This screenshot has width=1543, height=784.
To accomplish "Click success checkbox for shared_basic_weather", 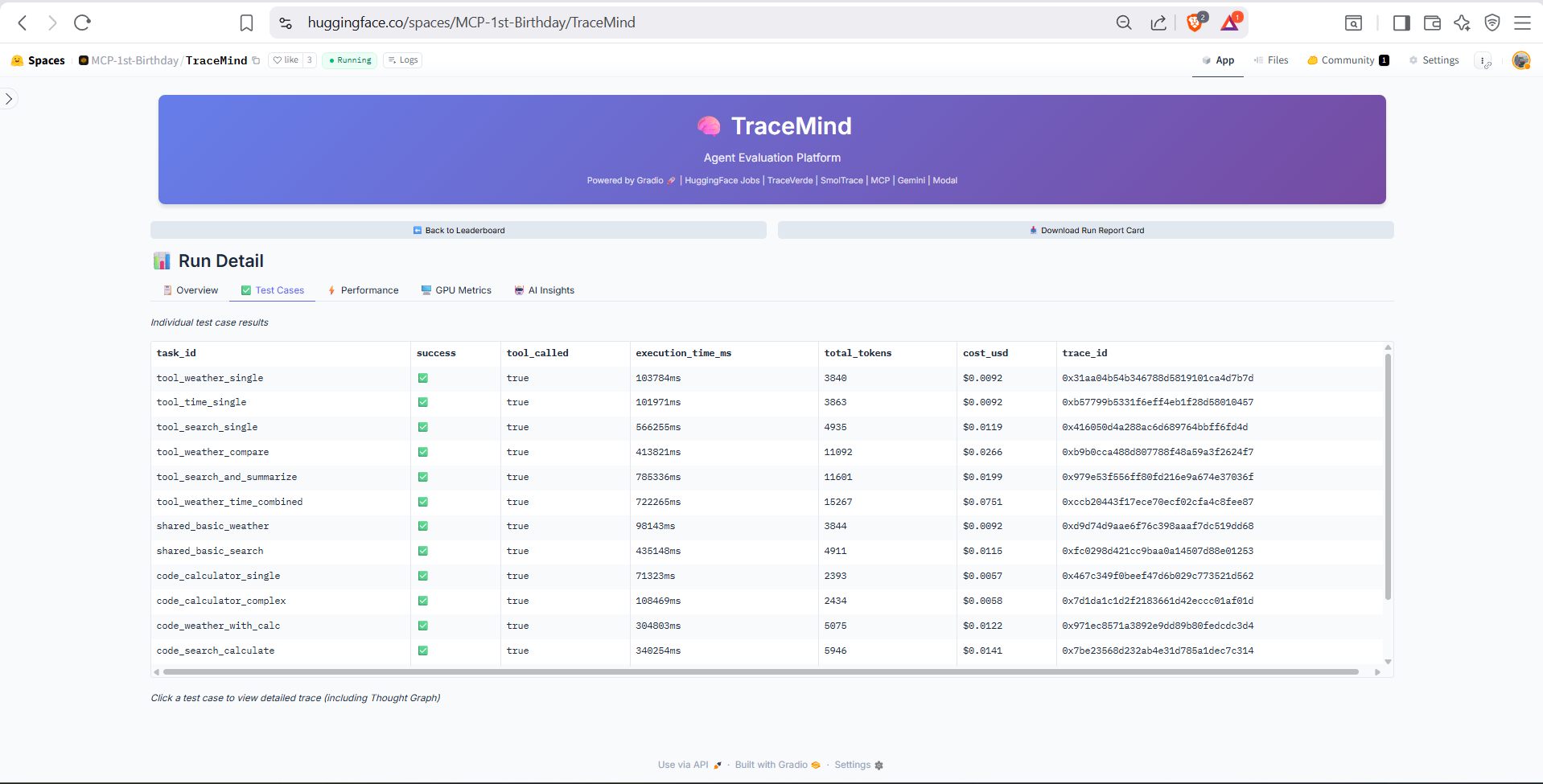I will click(423, 526).
